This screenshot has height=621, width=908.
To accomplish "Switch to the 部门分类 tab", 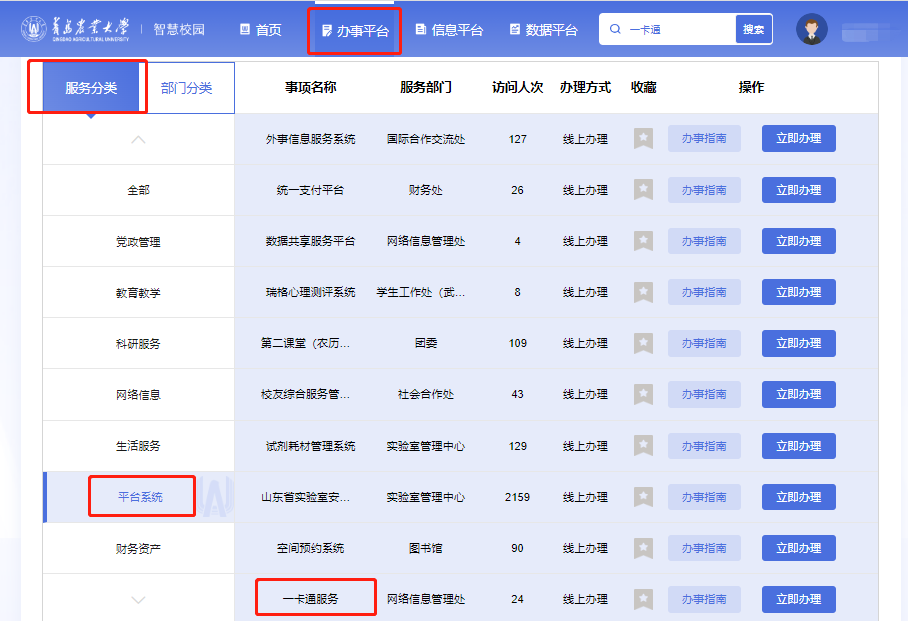I will 187,88.
